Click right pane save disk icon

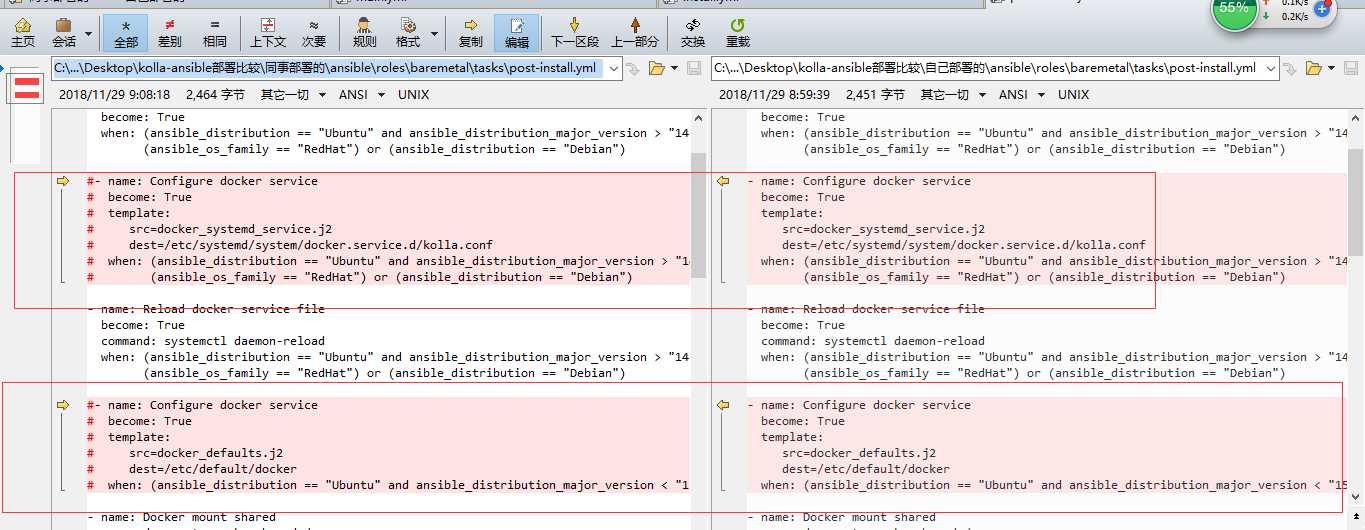point(1351,68)
